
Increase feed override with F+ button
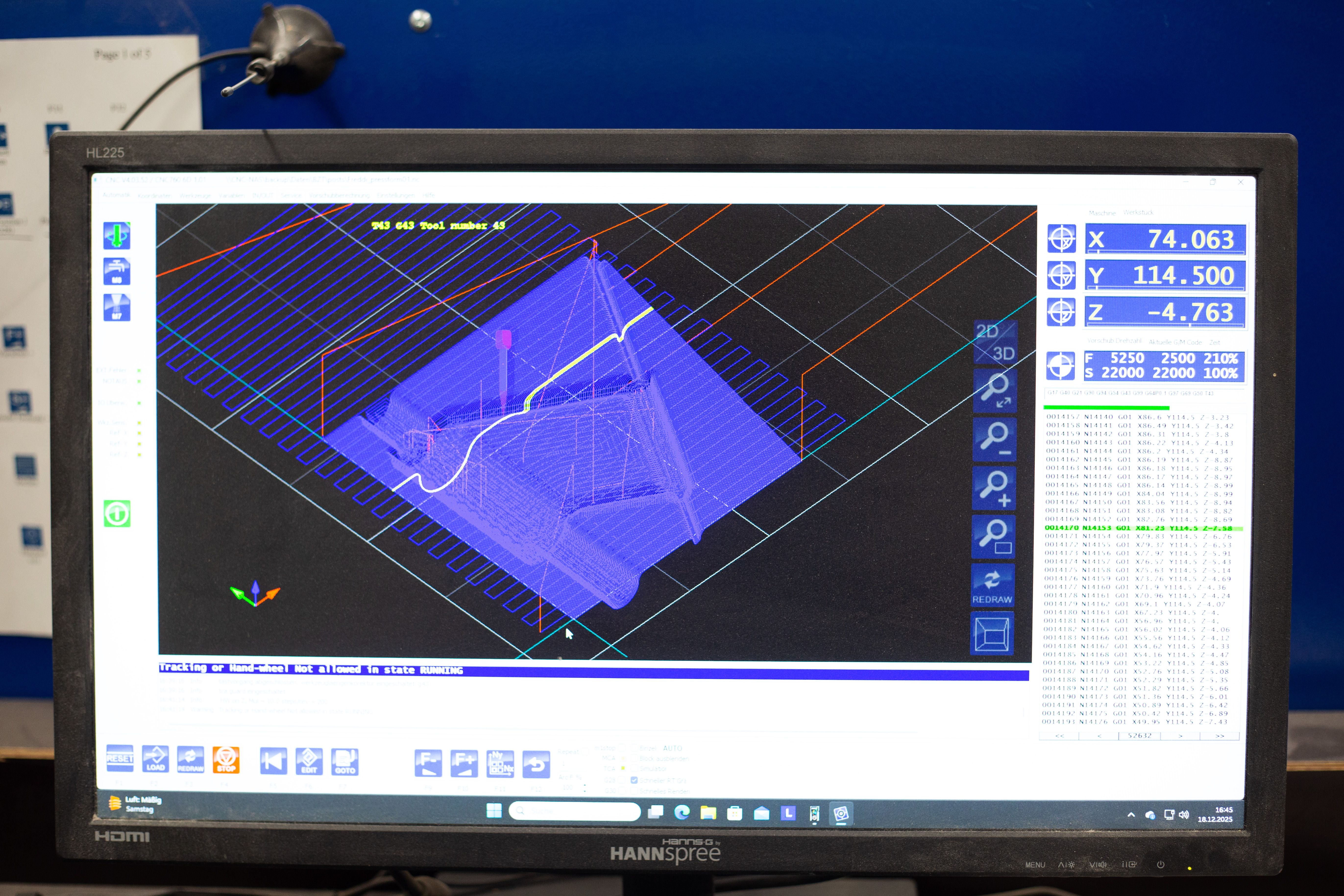[464, 764]
